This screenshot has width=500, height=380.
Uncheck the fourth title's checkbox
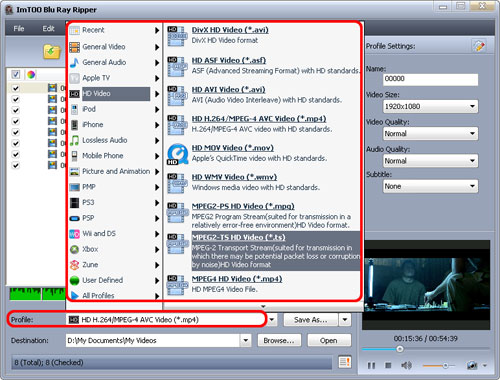[x=15, y=121]
